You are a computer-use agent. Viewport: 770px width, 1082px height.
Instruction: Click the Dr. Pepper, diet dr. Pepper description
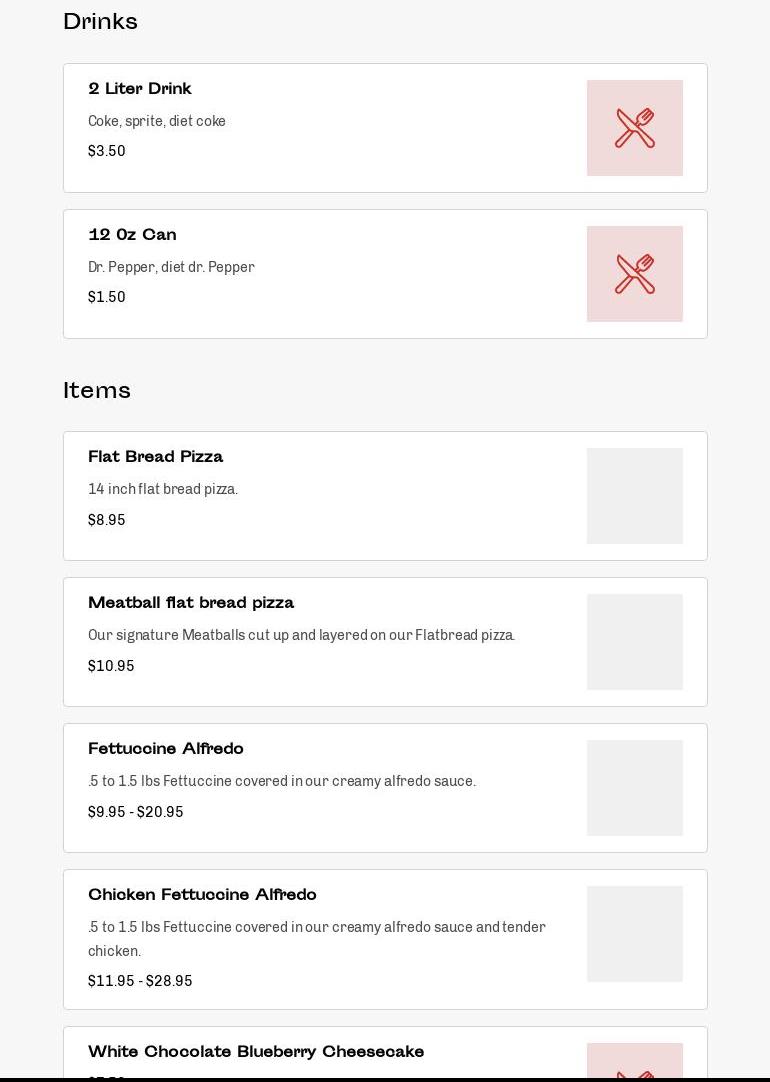(x=171, y=267)
